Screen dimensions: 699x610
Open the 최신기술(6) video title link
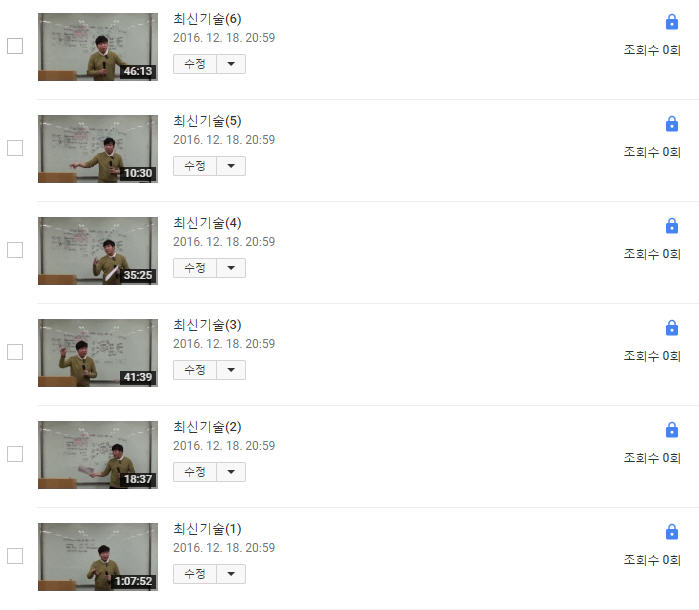207,19
